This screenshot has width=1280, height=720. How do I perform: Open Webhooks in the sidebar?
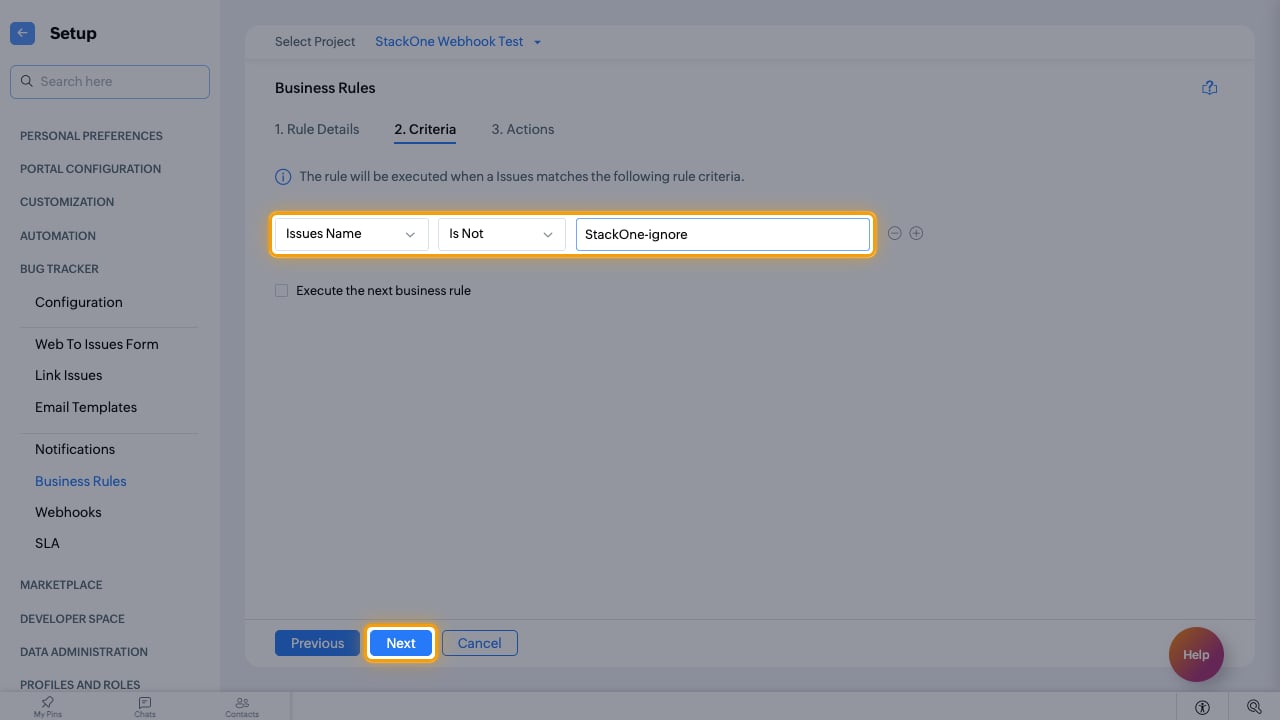coord(68,512)
